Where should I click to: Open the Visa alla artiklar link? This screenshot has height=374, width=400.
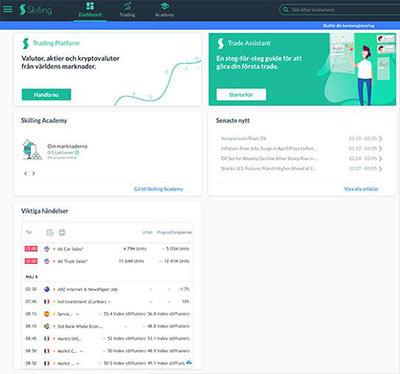pyautogui.click(x=361, y=189)
